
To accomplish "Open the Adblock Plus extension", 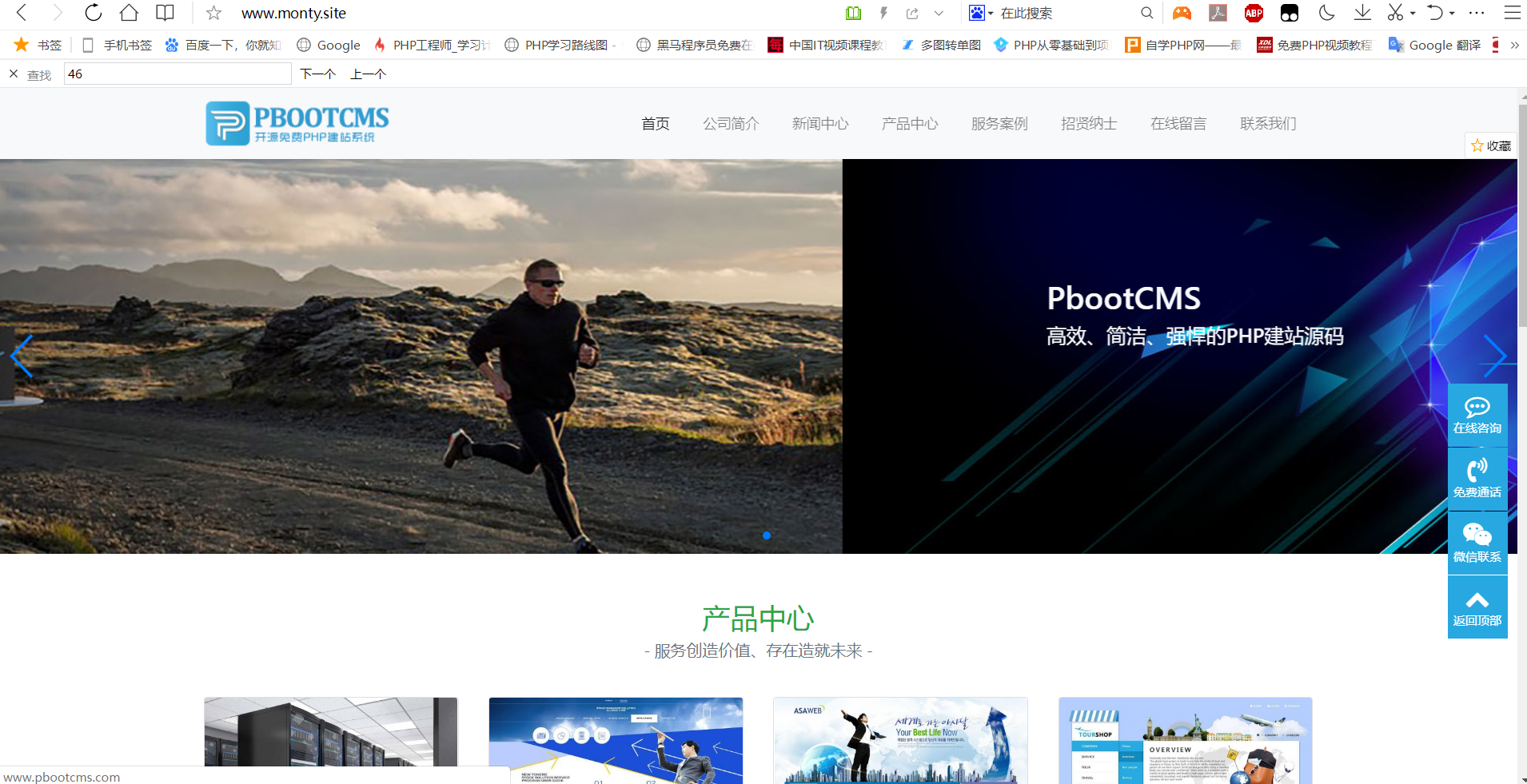I will pyautogui.click(x=1253, y=13).
